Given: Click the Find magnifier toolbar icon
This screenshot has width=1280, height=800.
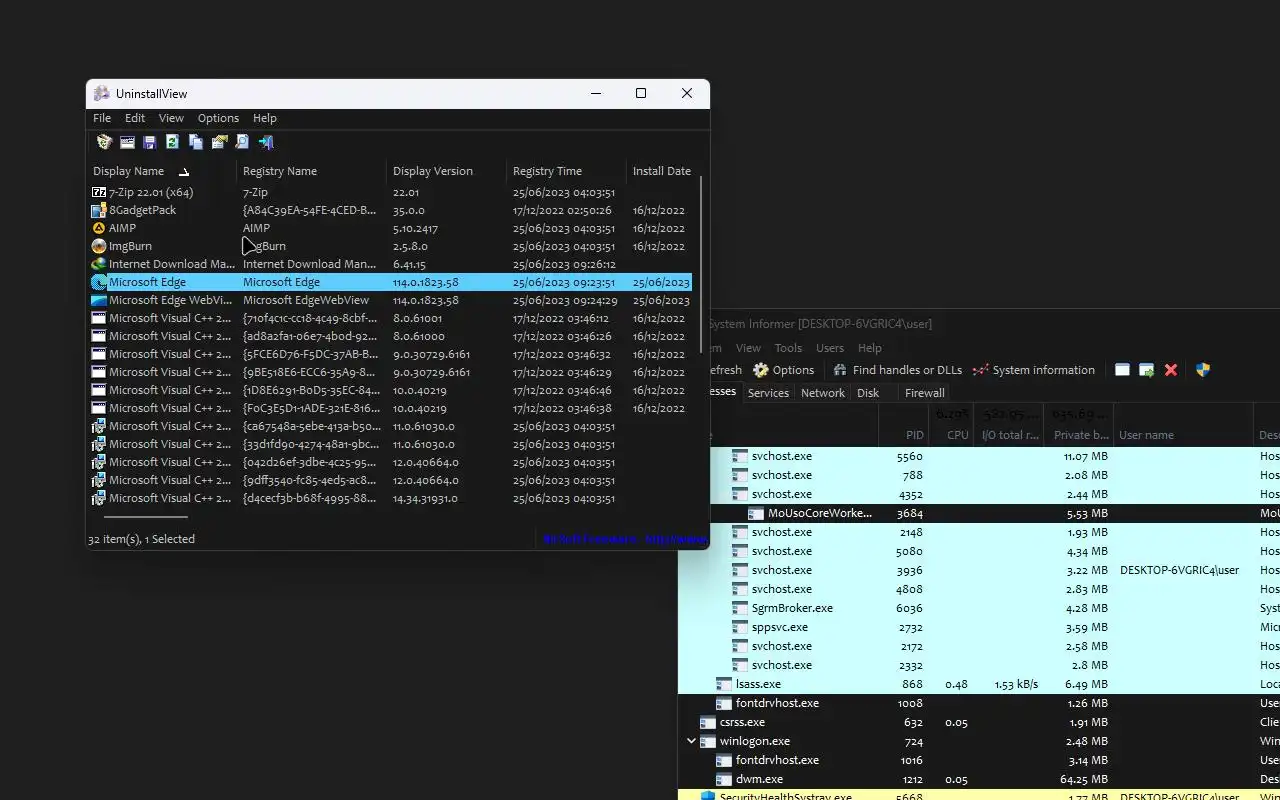Looking at the screenshot, I should [242, 142].
